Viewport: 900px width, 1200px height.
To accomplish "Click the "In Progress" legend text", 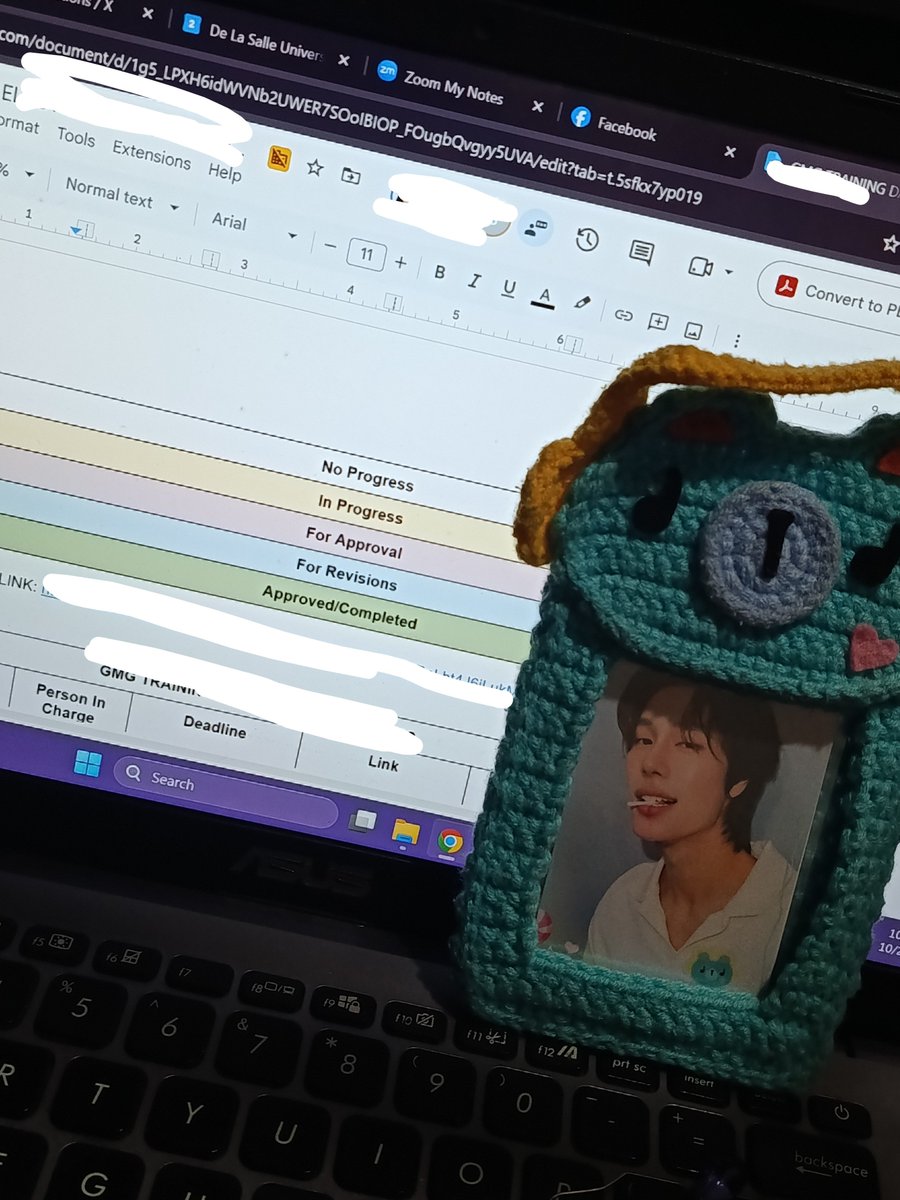I will [360, 510].
